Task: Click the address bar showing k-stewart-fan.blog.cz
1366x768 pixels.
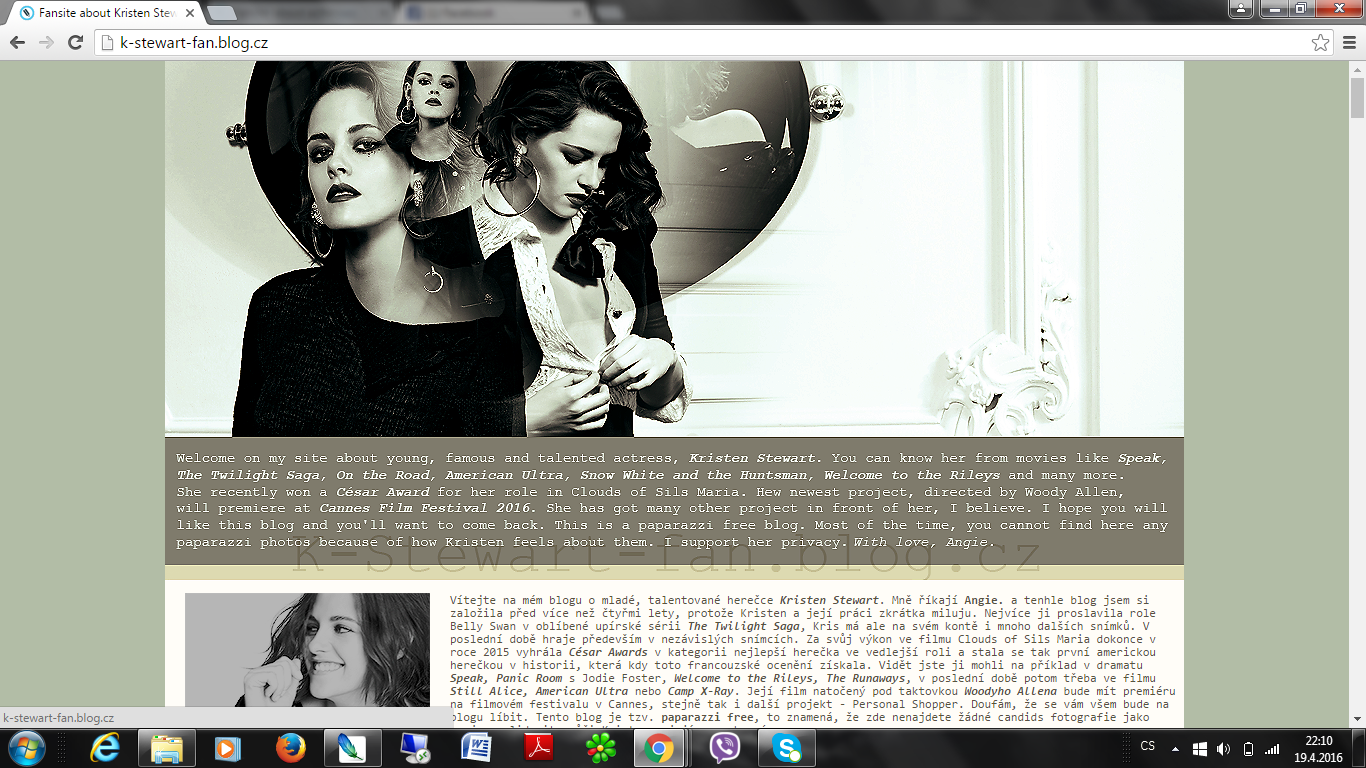Action: click(x=714, y=43)
